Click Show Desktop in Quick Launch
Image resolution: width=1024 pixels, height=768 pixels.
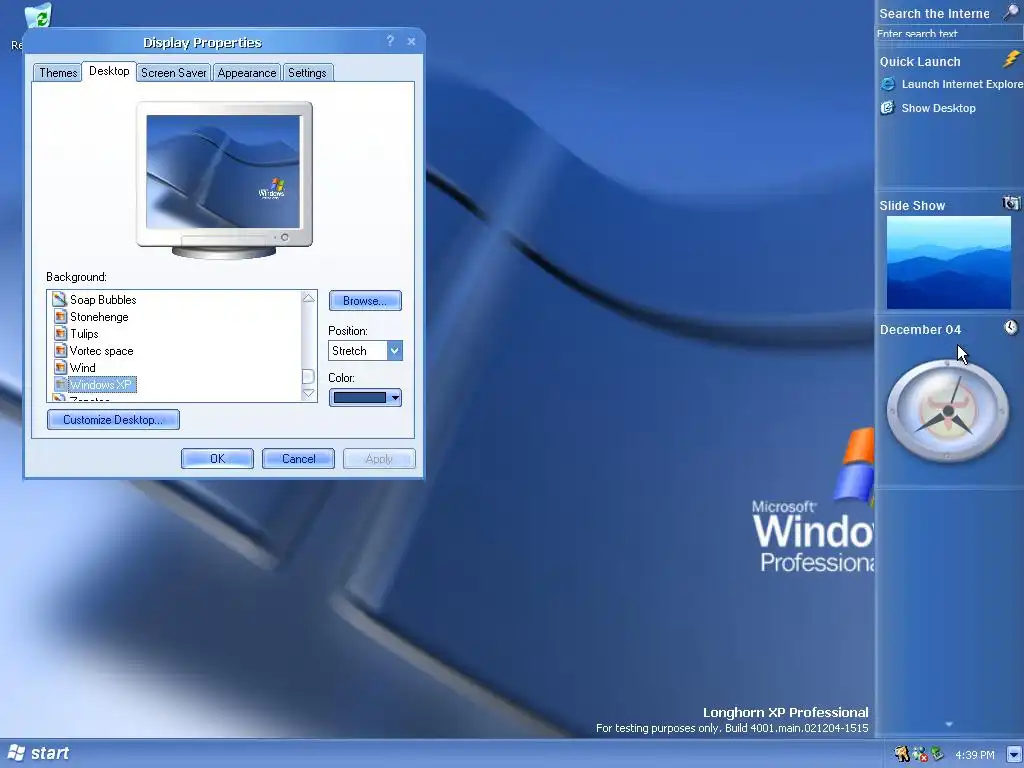click(938, 108)
